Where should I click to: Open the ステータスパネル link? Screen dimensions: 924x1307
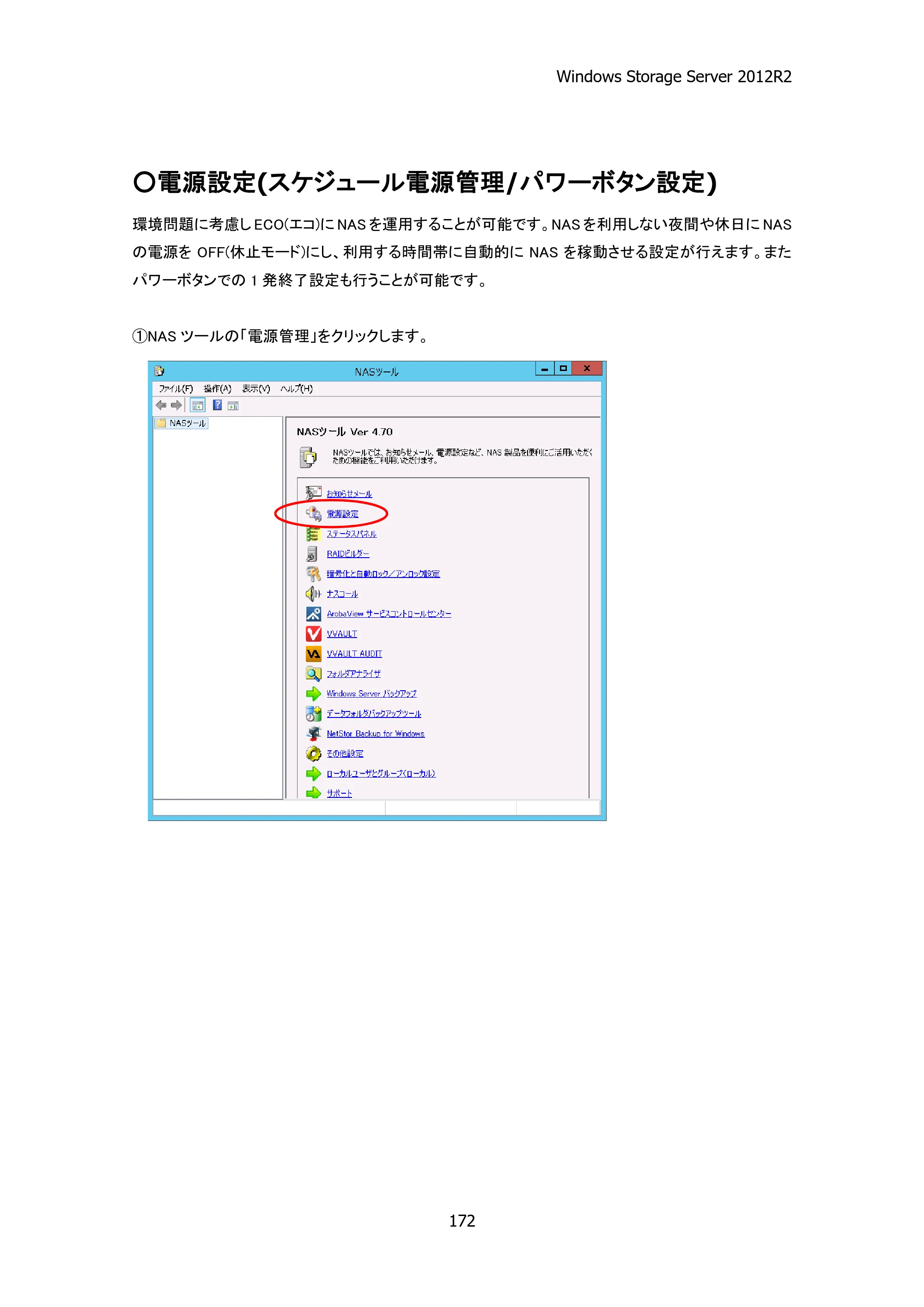[x=351, y=534]
